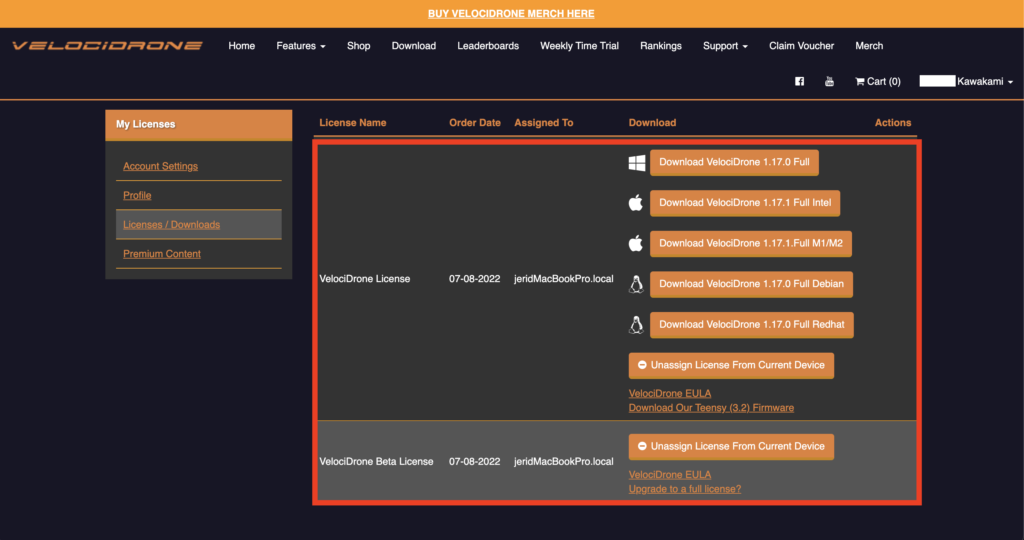The width and height of the screenshot is (1024, 540).
Task: Download VelociDrone 1.17.1 Full Intel
Action: [x=745, y=203]
